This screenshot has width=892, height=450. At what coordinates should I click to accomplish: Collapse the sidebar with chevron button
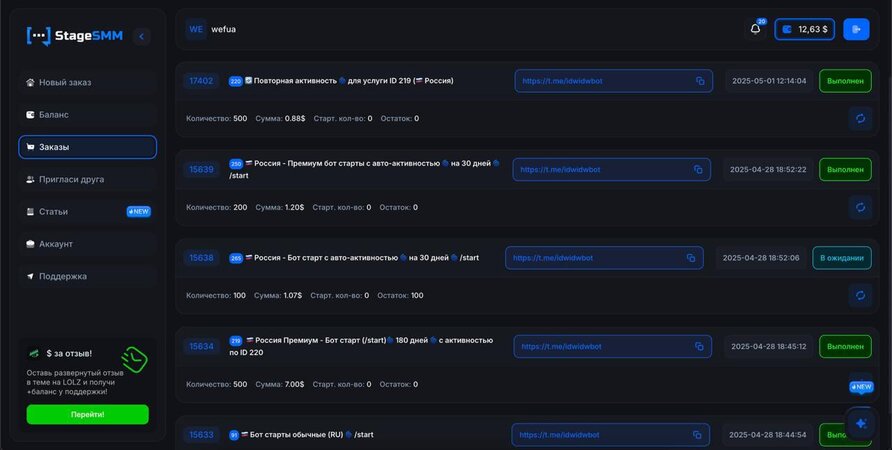click(141, 36)
